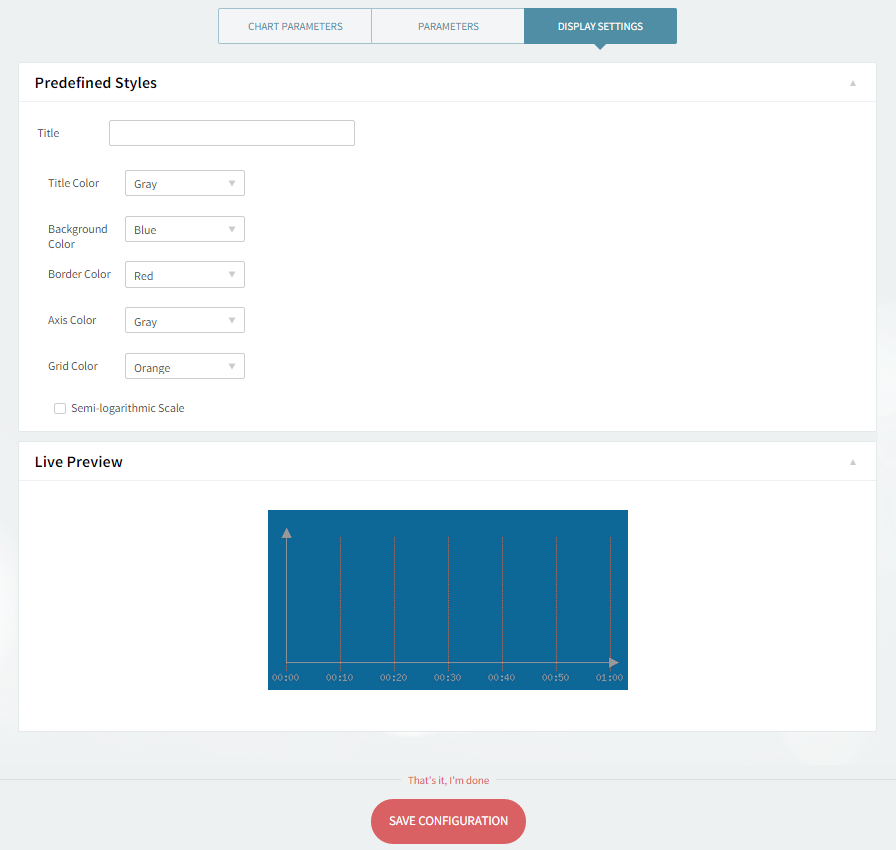This screenshot has height=850, width=896.
Task: Collapse the Live Preview panel arrow
Action: coord(853,462)
